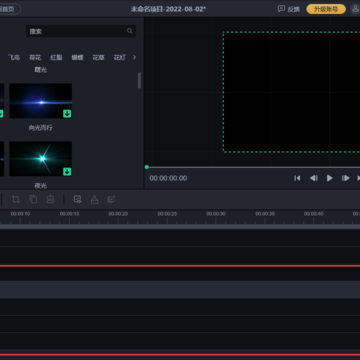Click the 00:00:40 ruler mark
This screenshot has width=360, height=360.
pyautogui.click(x=314, y=214)
